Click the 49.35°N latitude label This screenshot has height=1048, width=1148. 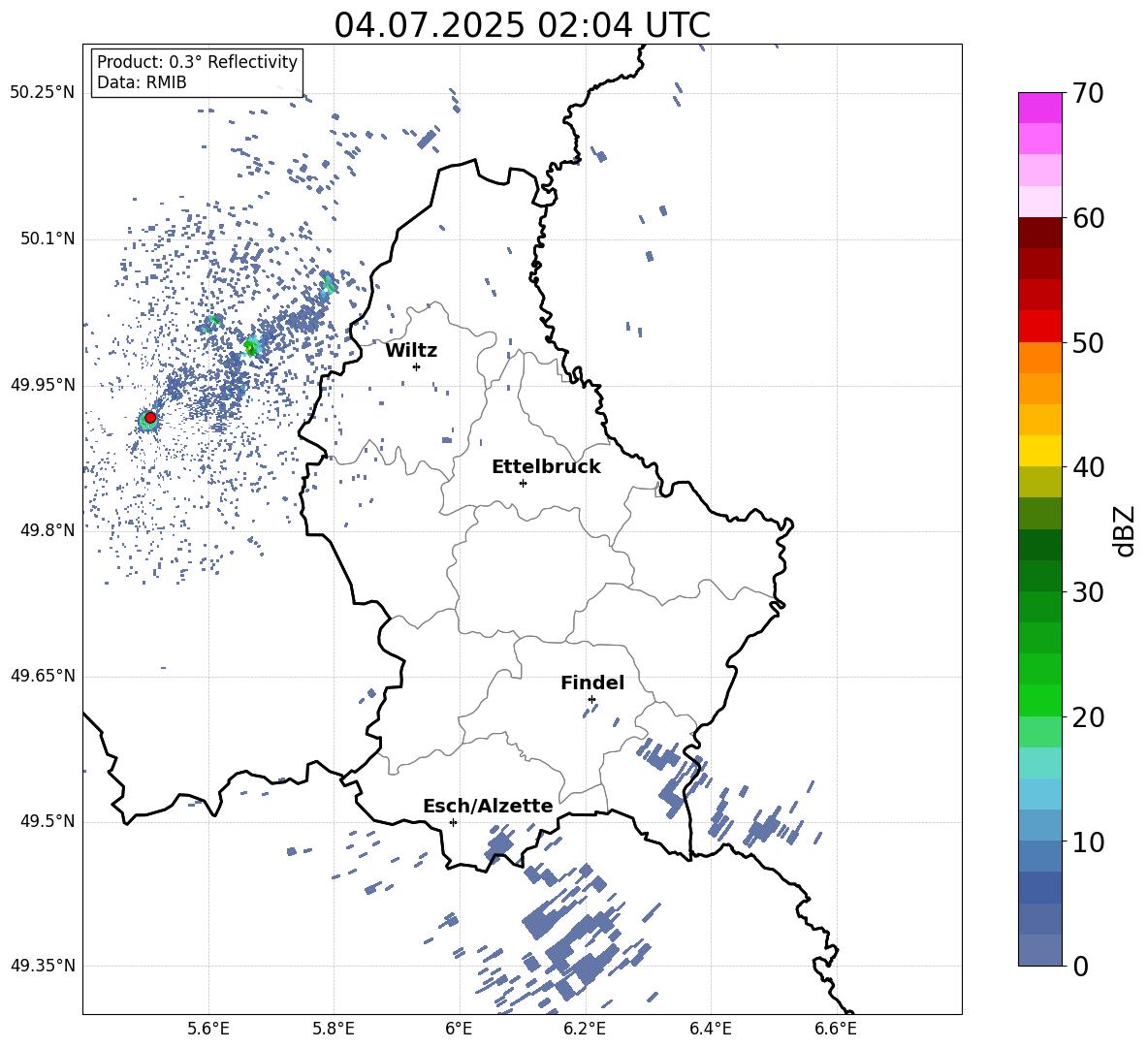click(x=43, y=966)
